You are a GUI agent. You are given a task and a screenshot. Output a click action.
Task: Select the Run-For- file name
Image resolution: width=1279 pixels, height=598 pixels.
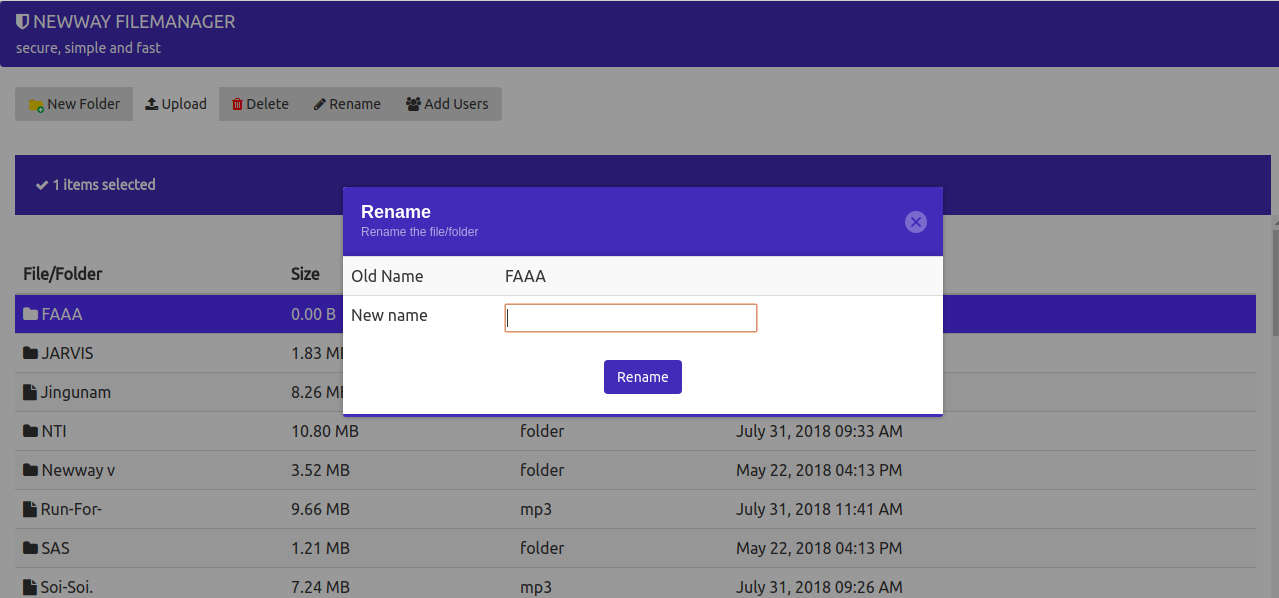pyautogui.click(x=72, y=509)
